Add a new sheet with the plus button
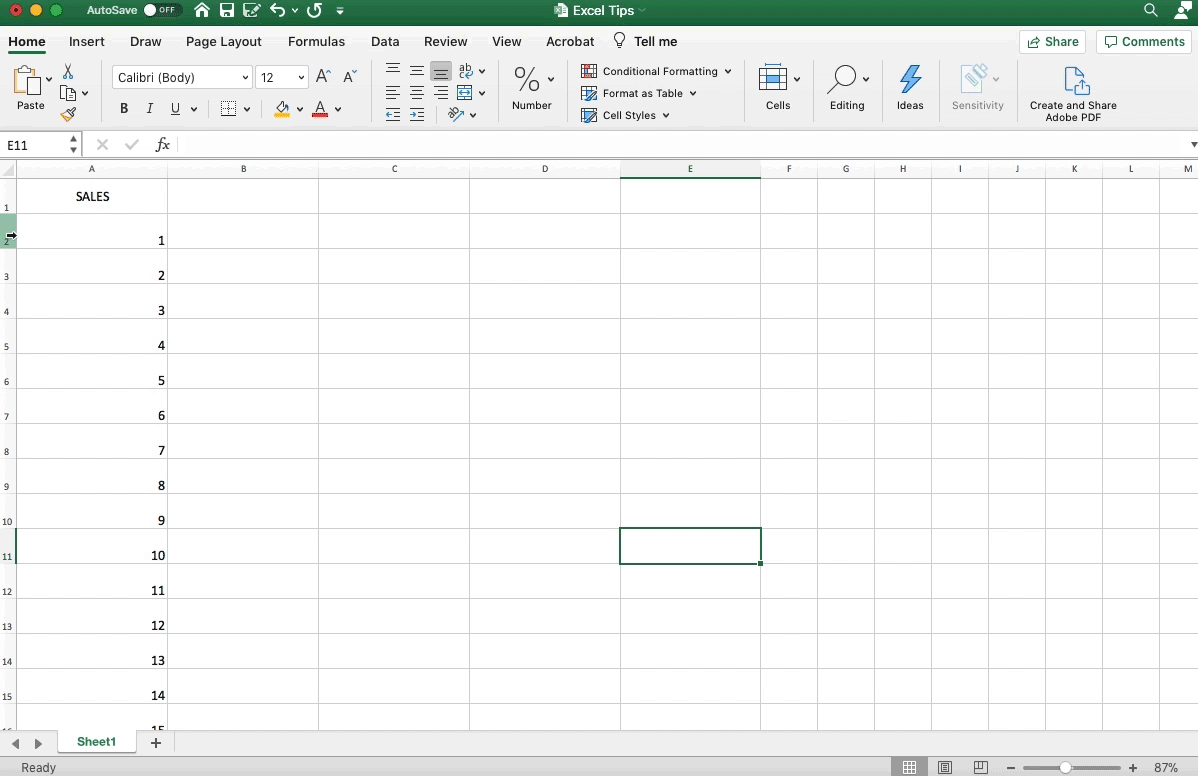This screenshot has height=776, width=1198. point(155,742)
